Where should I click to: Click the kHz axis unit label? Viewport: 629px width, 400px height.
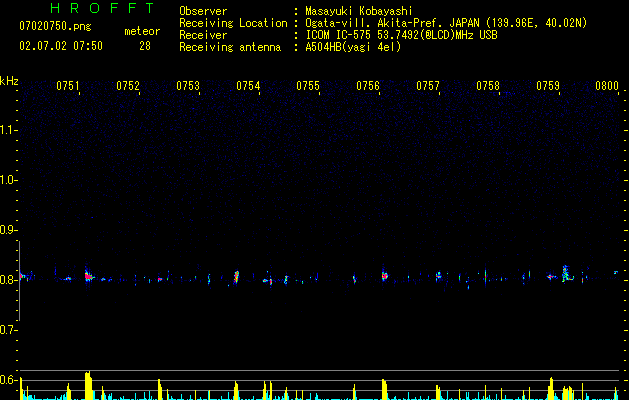[9, 81]
